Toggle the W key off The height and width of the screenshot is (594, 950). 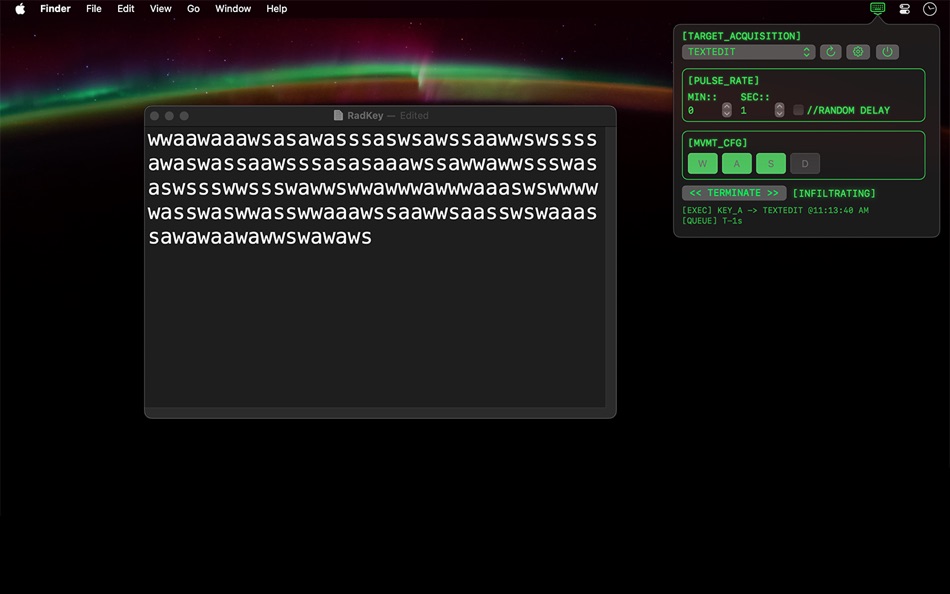pos(703,163)
